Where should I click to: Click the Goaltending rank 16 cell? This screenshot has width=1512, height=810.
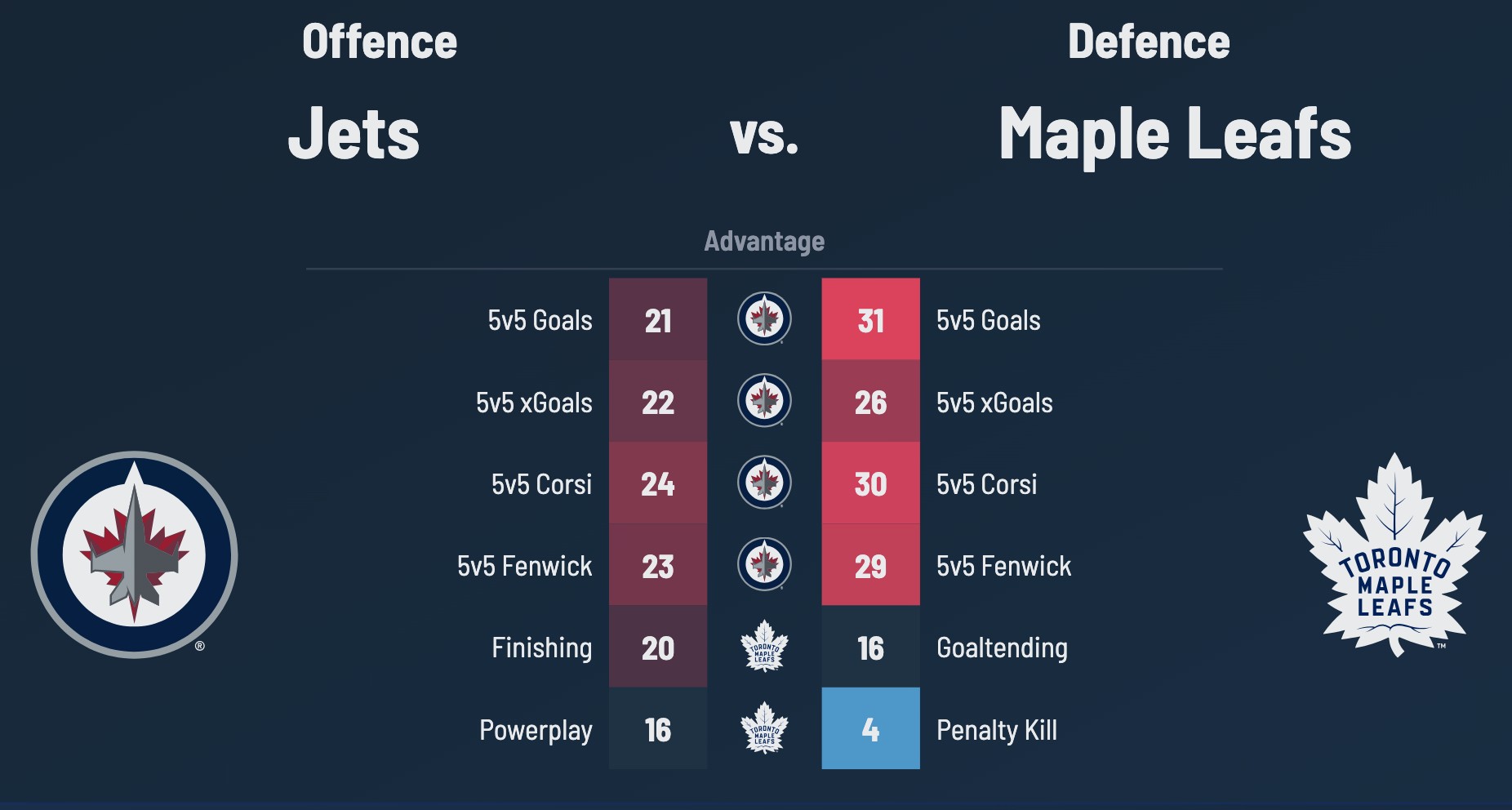pyautogui.click(x=870, y=647)
